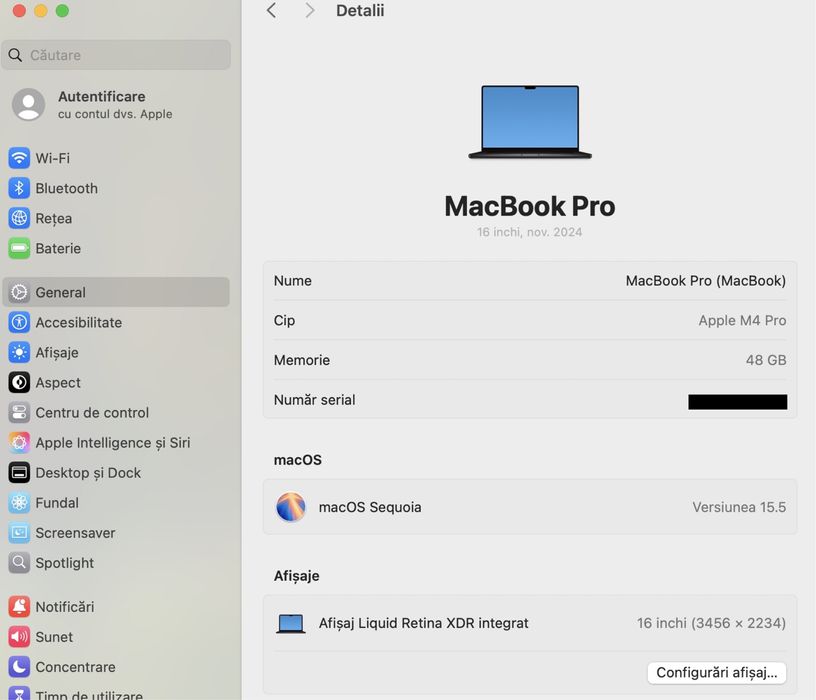Open Centru de control icon
This screenshot has width=816, height=700.
[x=19, y=413]
